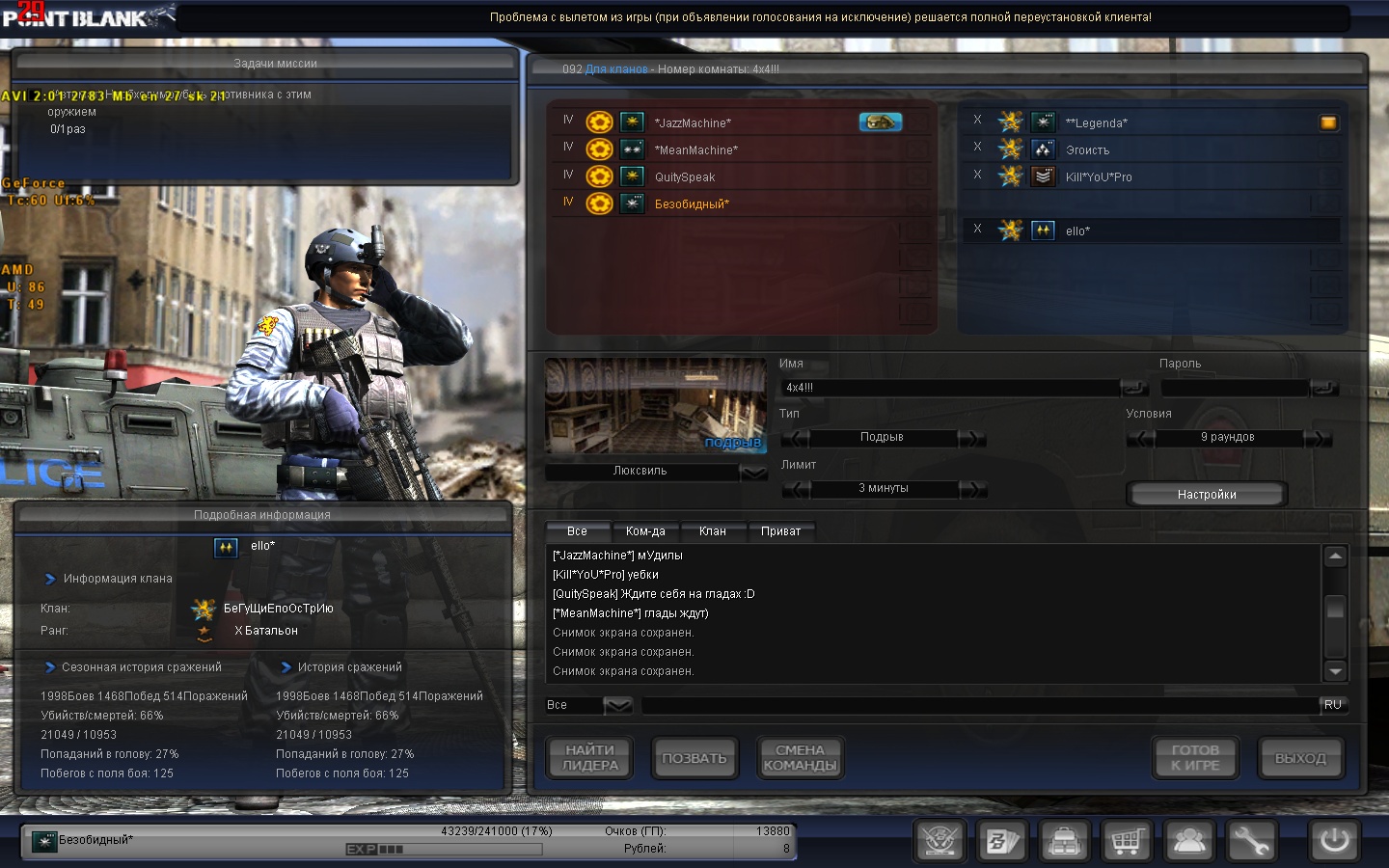Click the X Батальон clan rank icon
This screenshot has height=868, width=1389.
pyautogui.click(x=204, y=632)
